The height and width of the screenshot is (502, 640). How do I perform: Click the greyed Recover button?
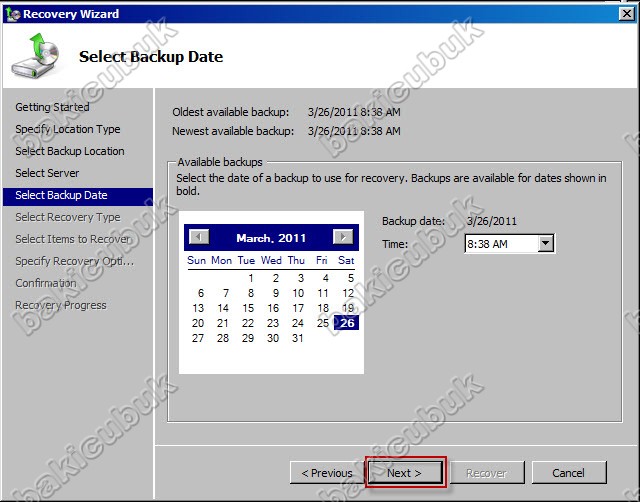[x=486, y=473]
